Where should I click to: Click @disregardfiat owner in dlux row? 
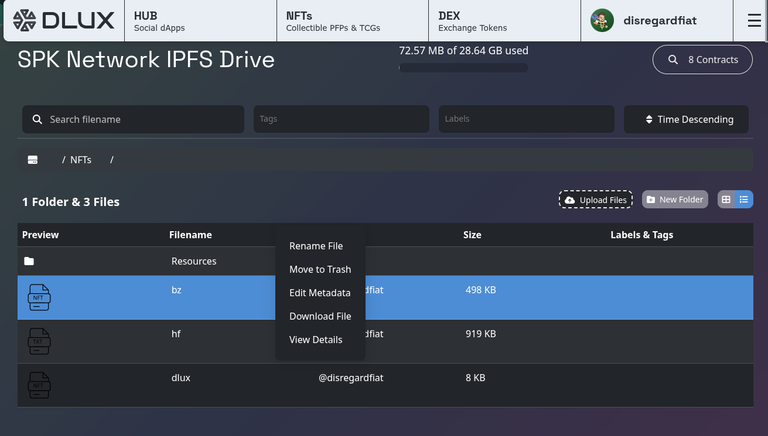pos(351,378)
